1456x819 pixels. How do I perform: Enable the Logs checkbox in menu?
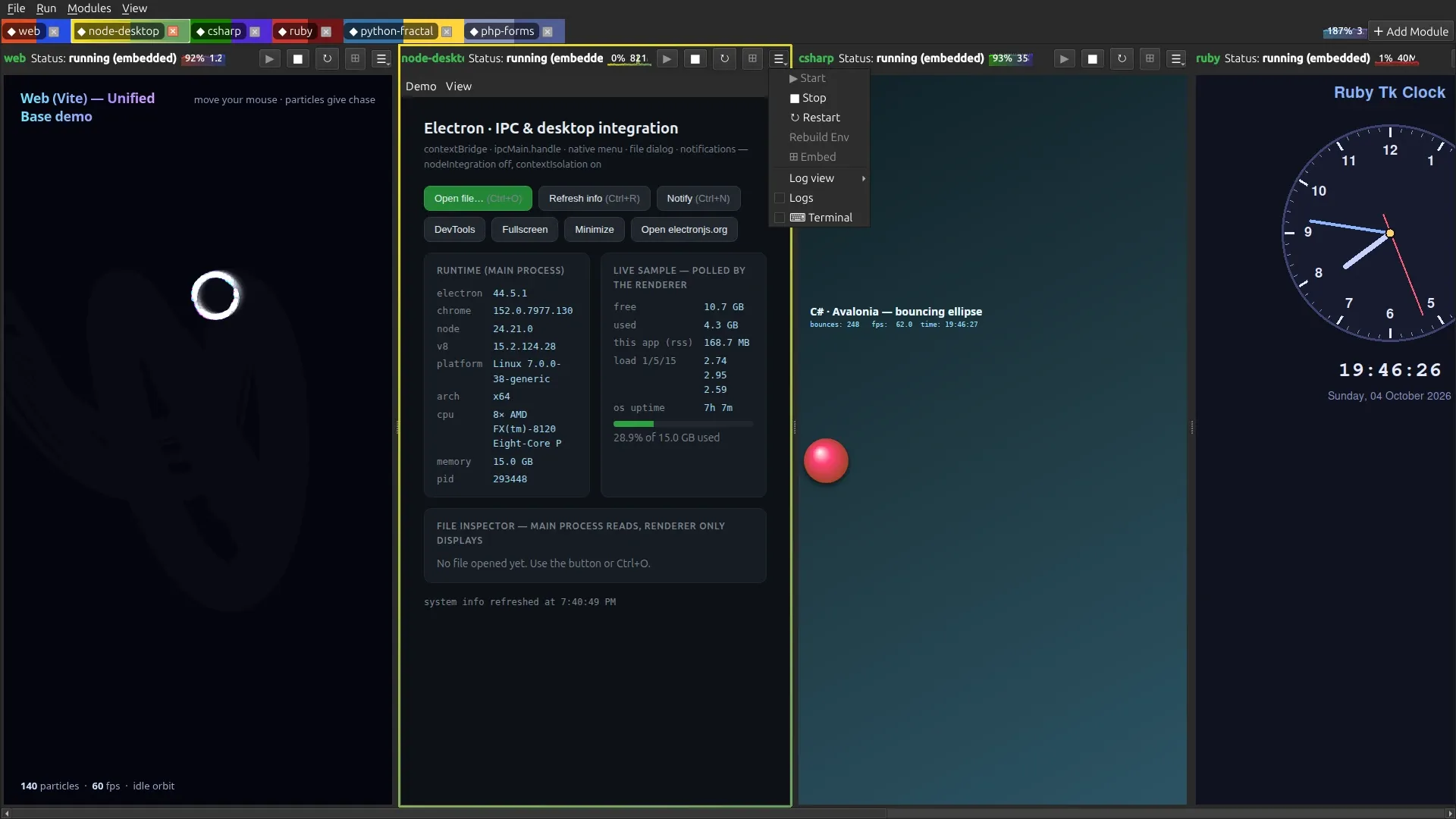(779, 198)
